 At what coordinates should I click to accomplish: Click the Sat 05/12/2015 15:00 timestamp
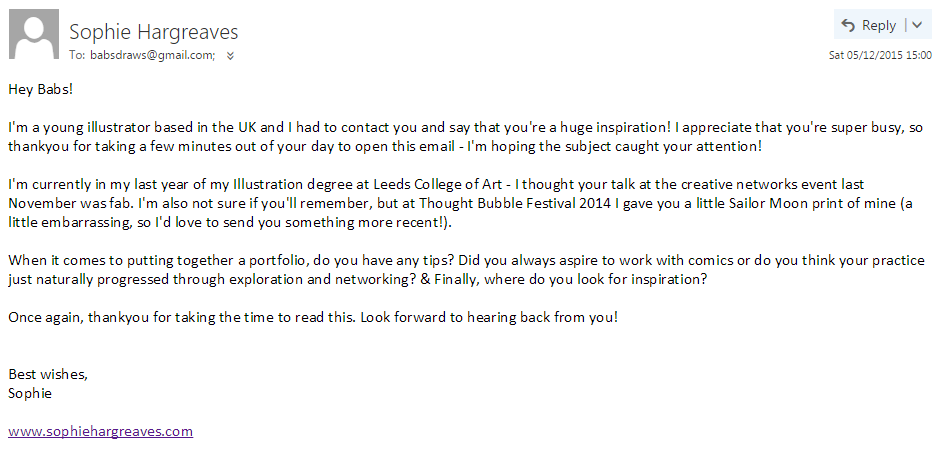(x=880, y=55)
